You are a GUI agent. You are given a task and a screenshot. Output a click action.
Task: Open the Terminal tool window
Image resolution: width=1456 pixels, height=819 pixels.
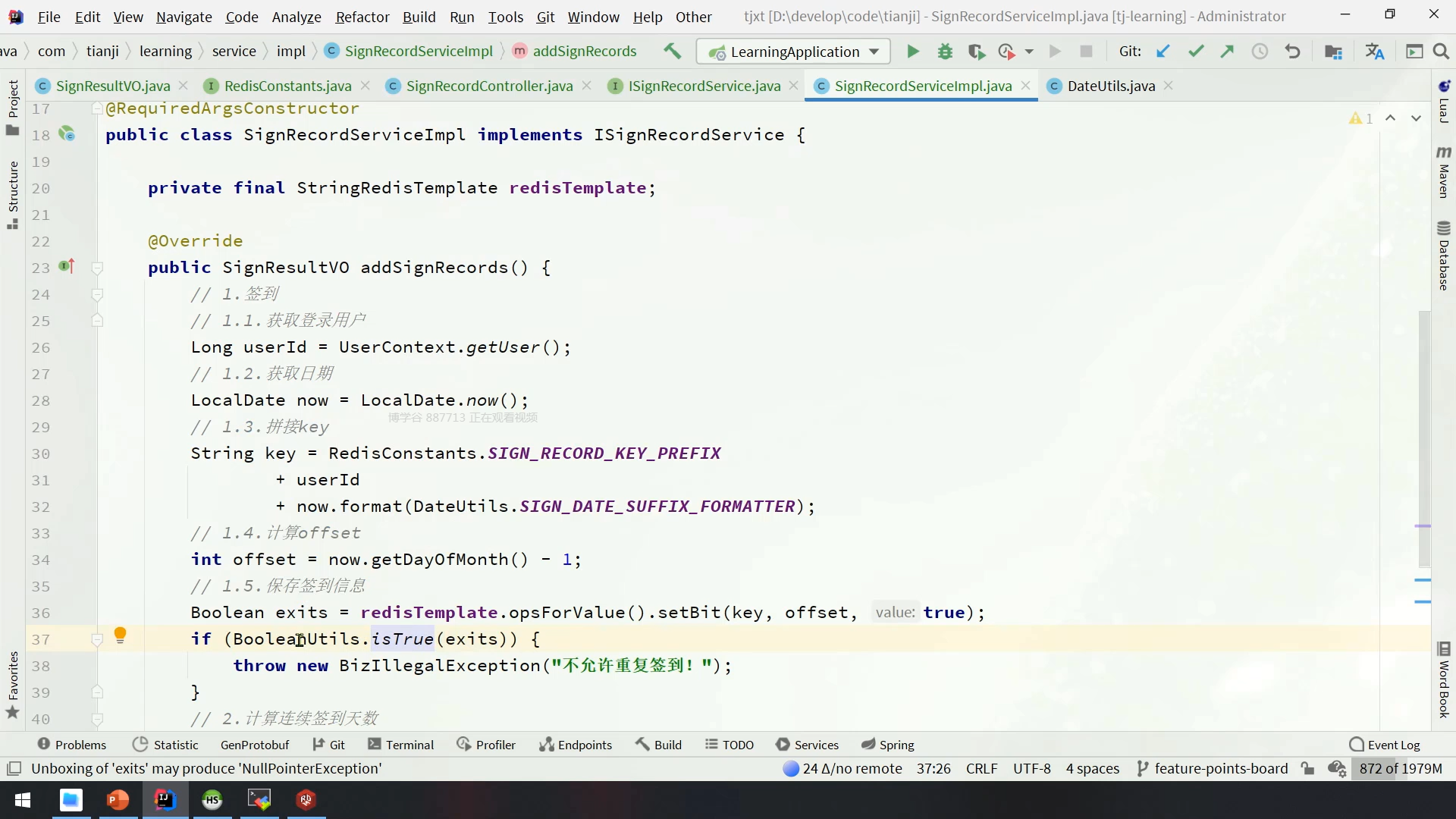click(x=400, y=745)
